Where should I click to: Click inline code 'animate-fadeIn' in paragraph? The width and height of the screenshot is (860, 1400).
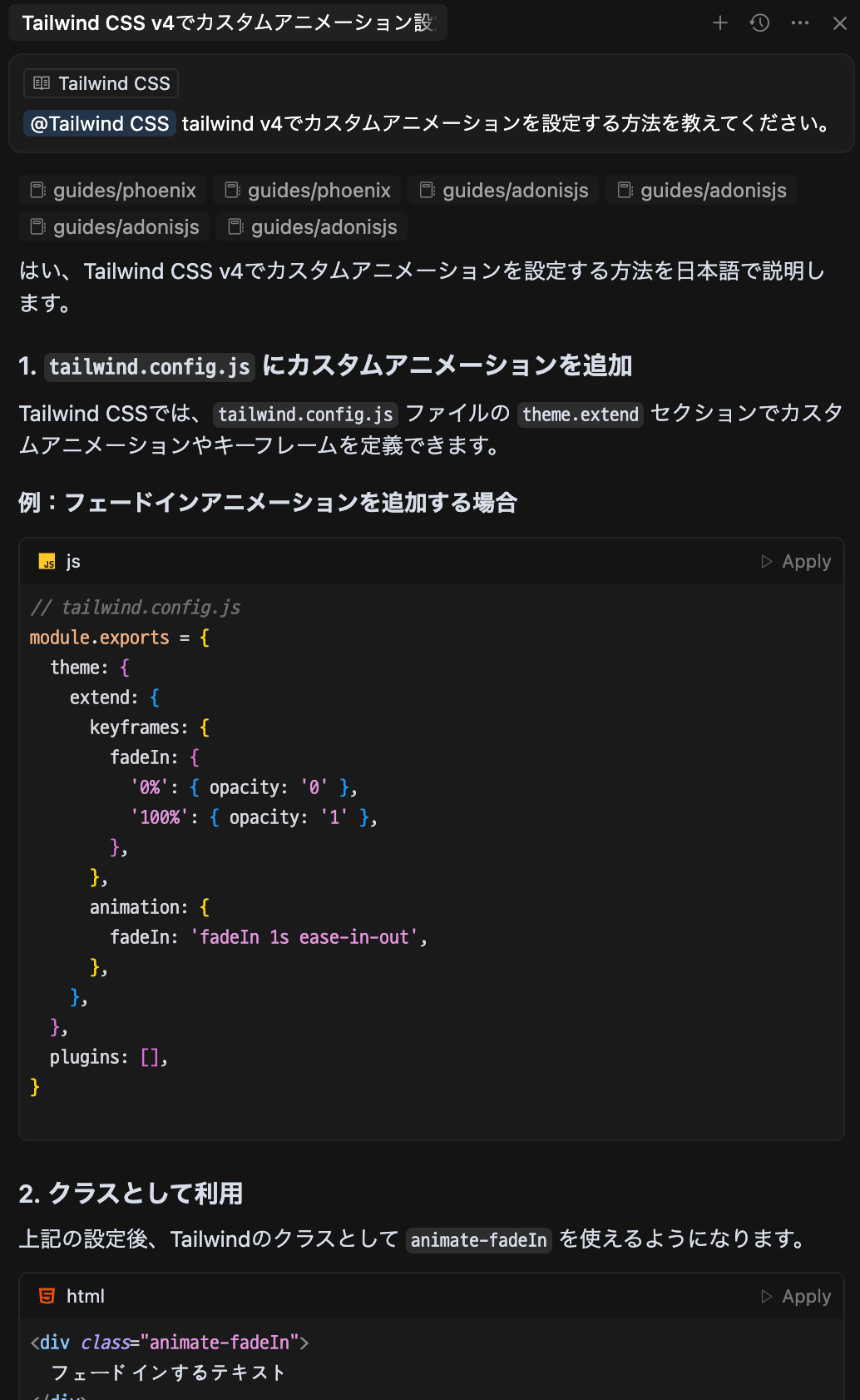479,1240
